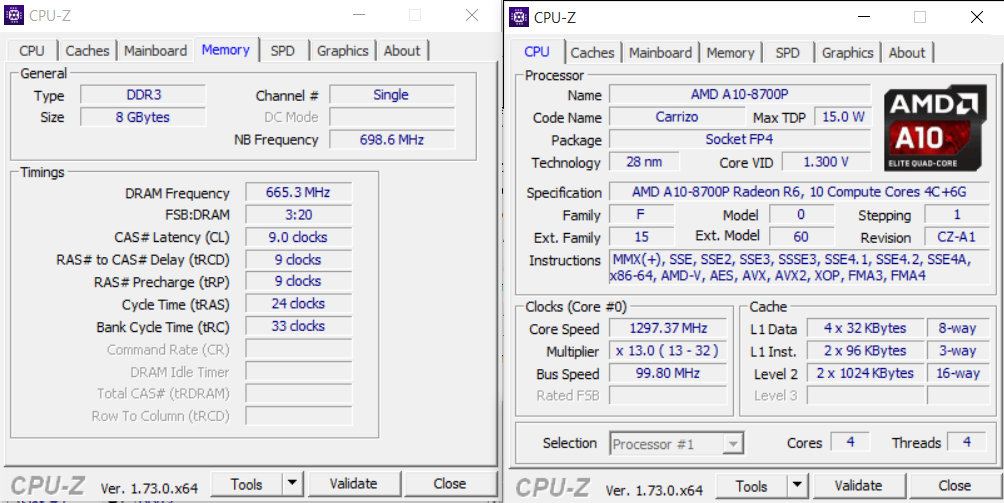The image size is (1004, 503).
Task: Click the Specification text field
Action: click(x=799, y=192)
